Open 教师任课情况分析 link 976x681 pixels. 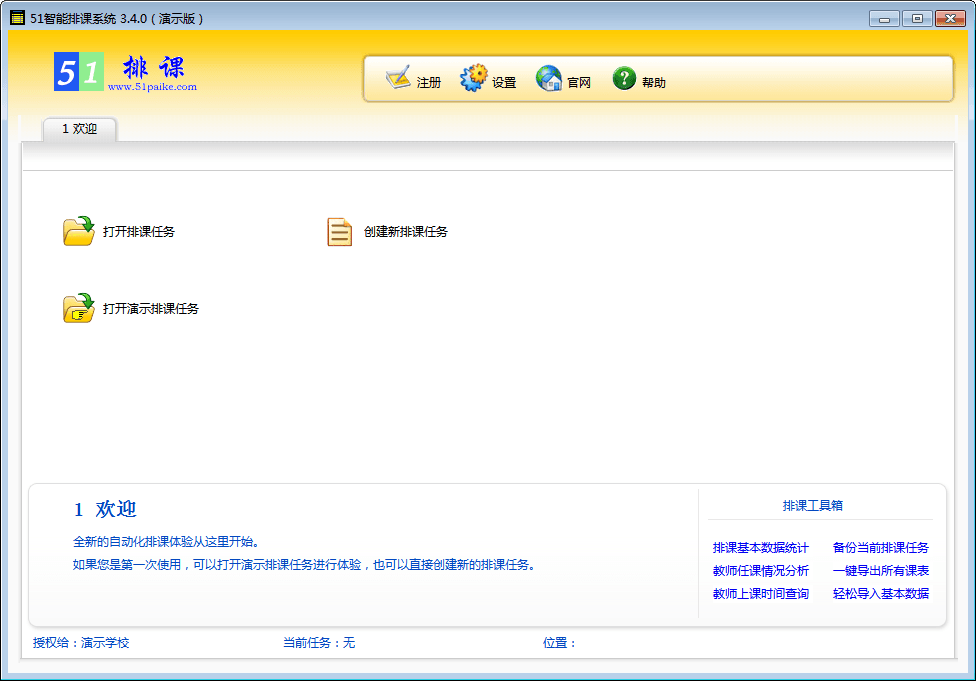(x=760, y=571)
